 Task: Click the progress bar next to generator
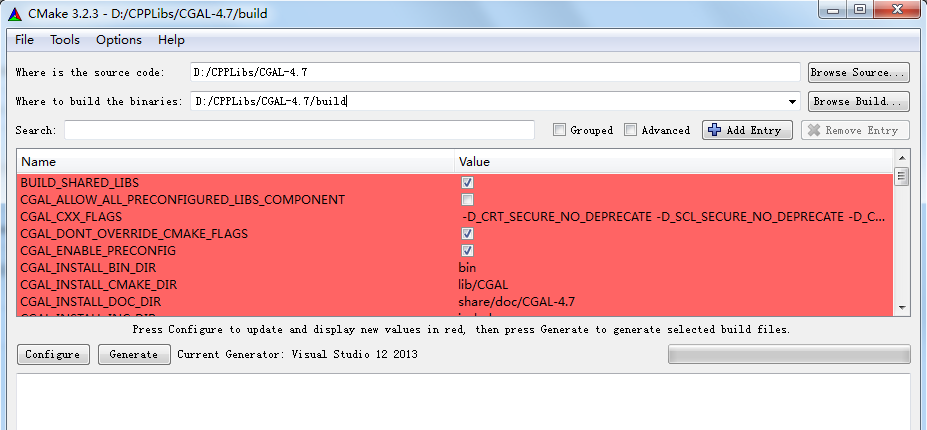click(789, 354)
